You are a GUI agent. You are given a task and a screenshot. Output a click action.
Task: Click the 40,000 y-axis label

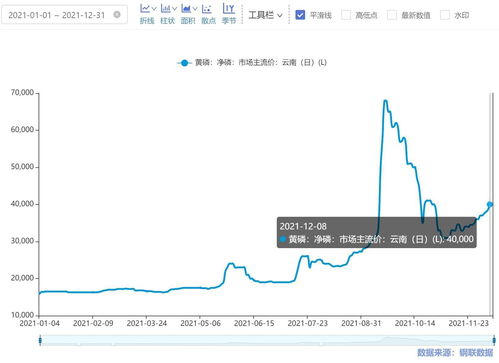(x=22, y=204)
